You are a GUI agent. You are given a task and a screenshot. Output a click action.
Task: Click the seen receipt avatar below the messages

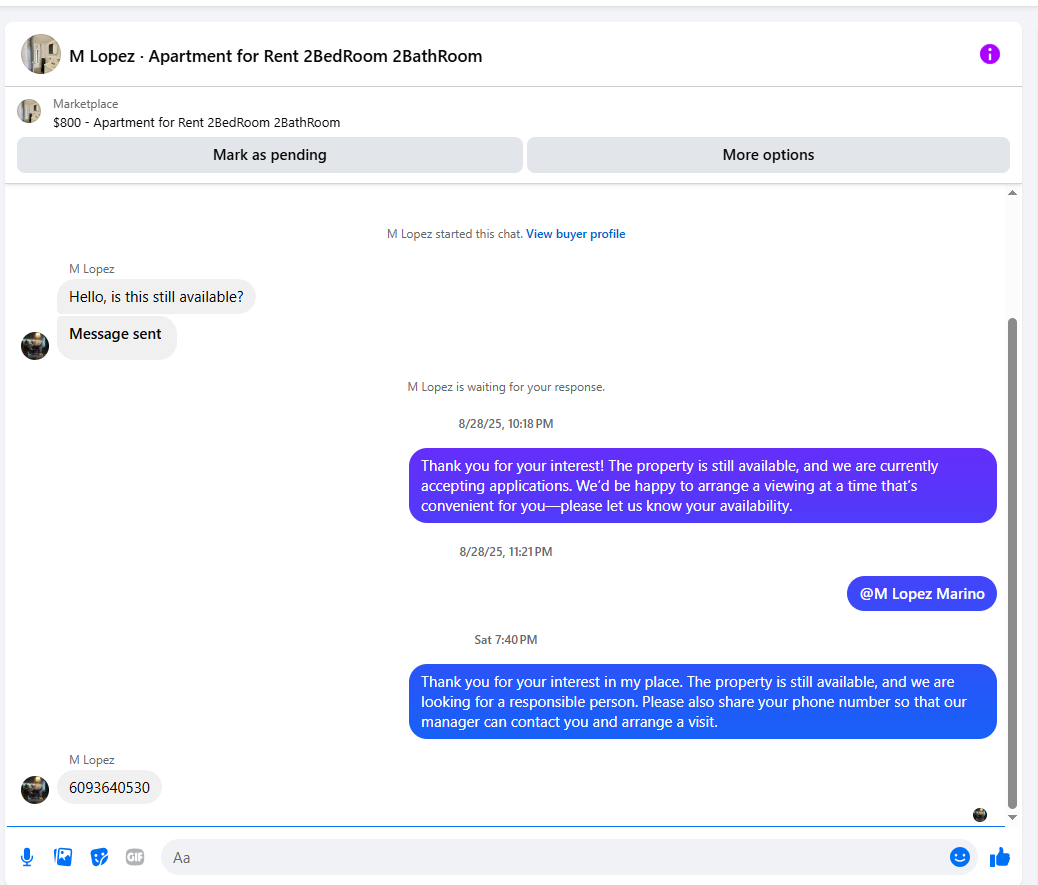coord(980,815)
